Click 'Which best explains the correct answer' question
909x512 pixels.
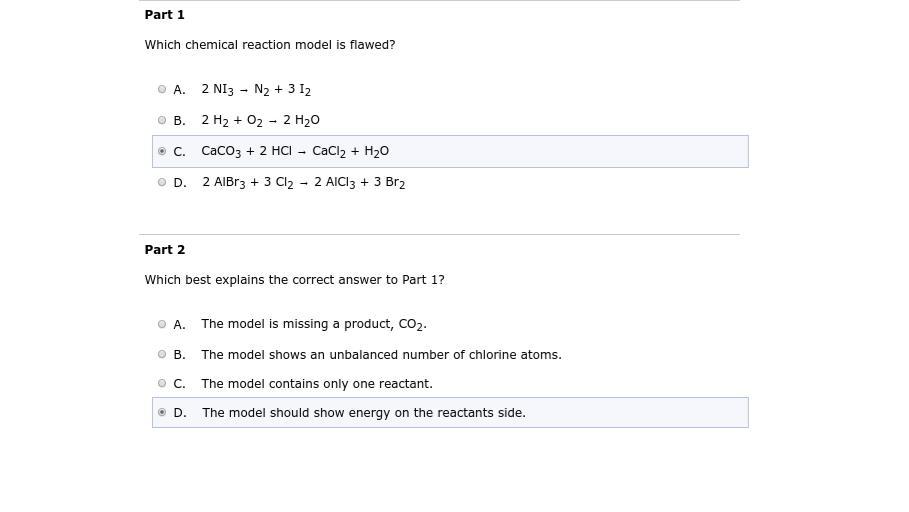tap(294, 280)
